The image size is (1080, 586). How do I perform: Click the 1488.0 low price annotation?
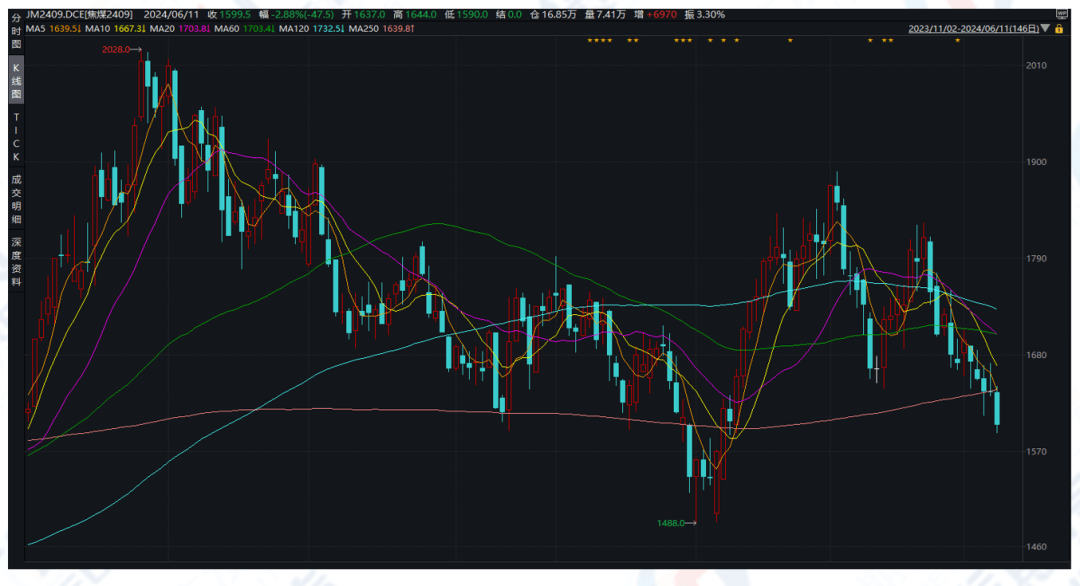tap(671, 522)
